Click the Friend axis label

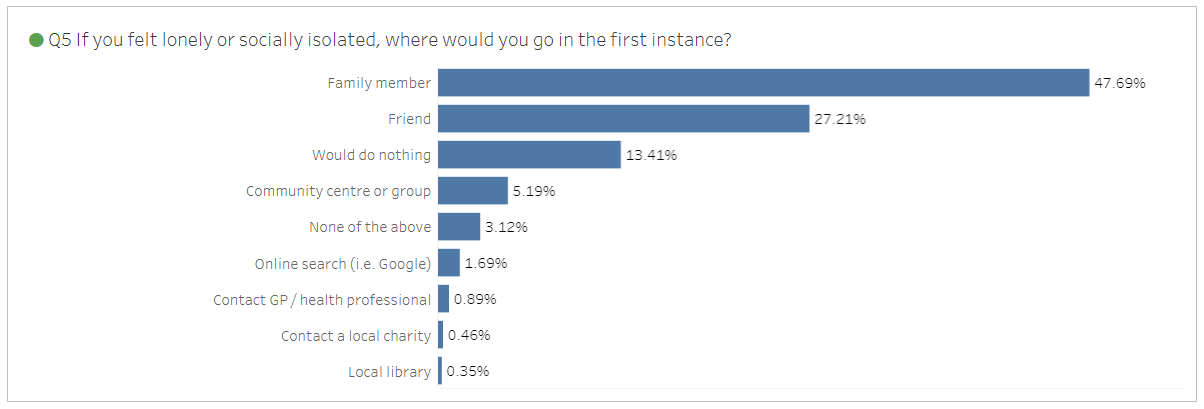410,119
